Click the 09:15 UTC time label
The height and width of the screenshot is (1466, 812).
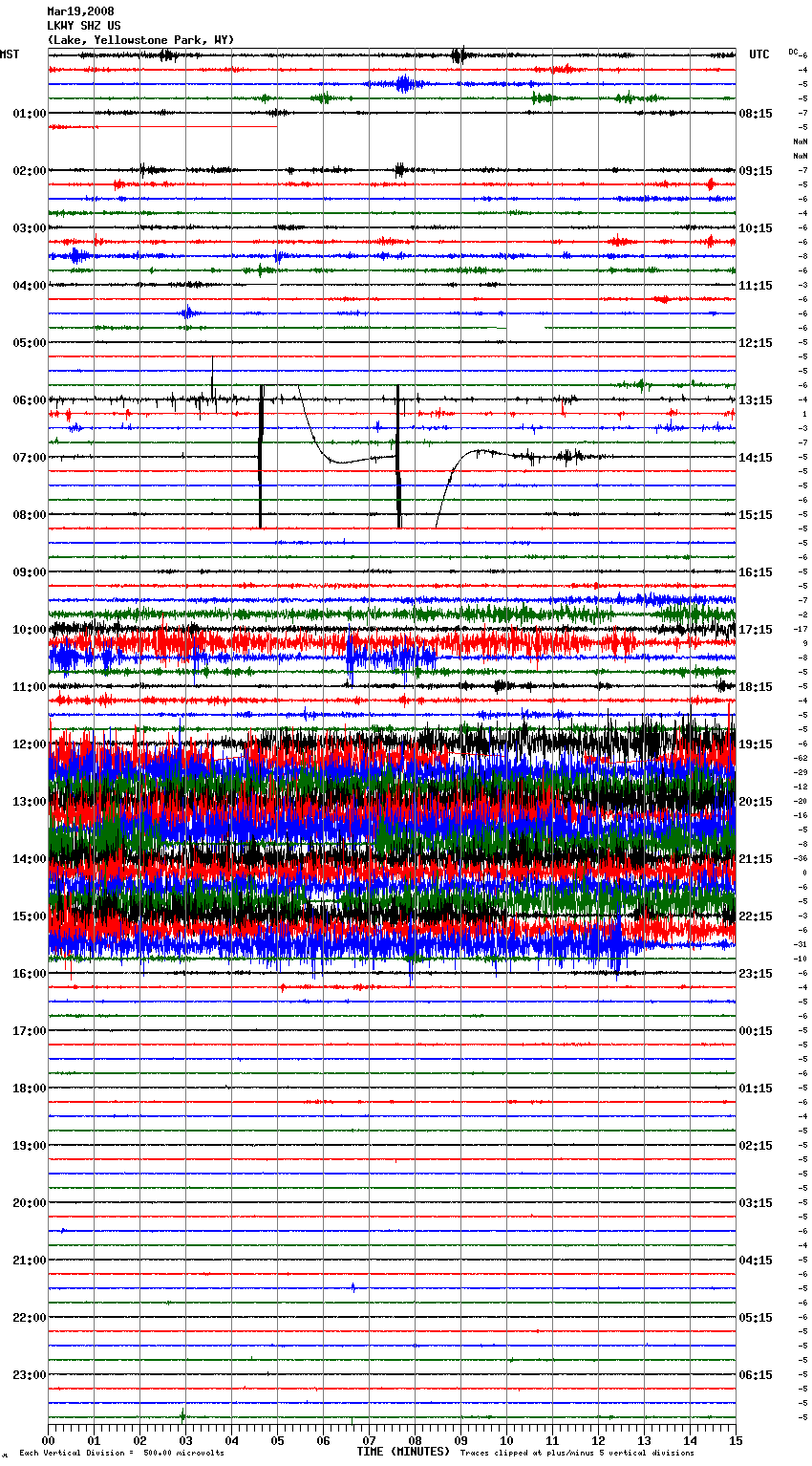point(756,171)
